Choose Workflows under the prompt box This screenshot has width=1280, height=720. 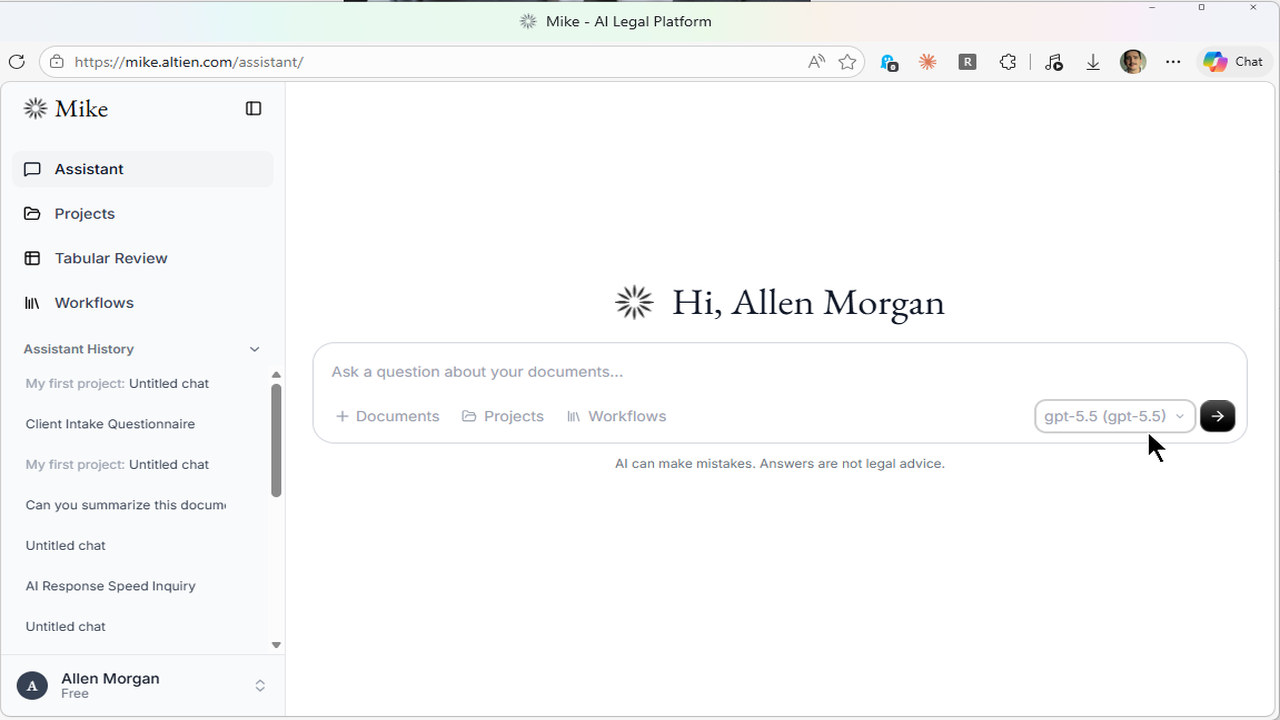tap(616, 416)
